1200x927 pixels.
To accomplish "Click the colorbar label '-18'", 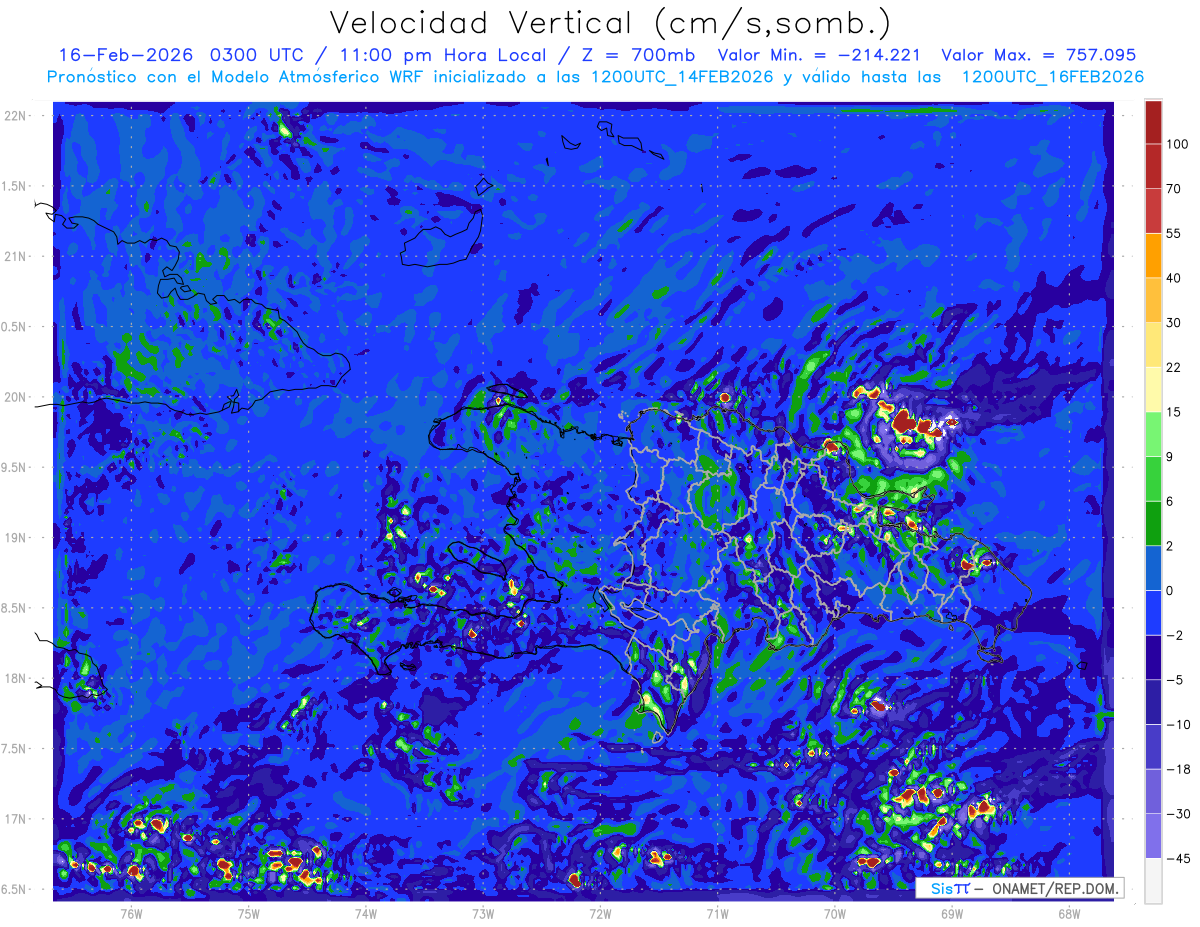I will (x=1177, y=769).
